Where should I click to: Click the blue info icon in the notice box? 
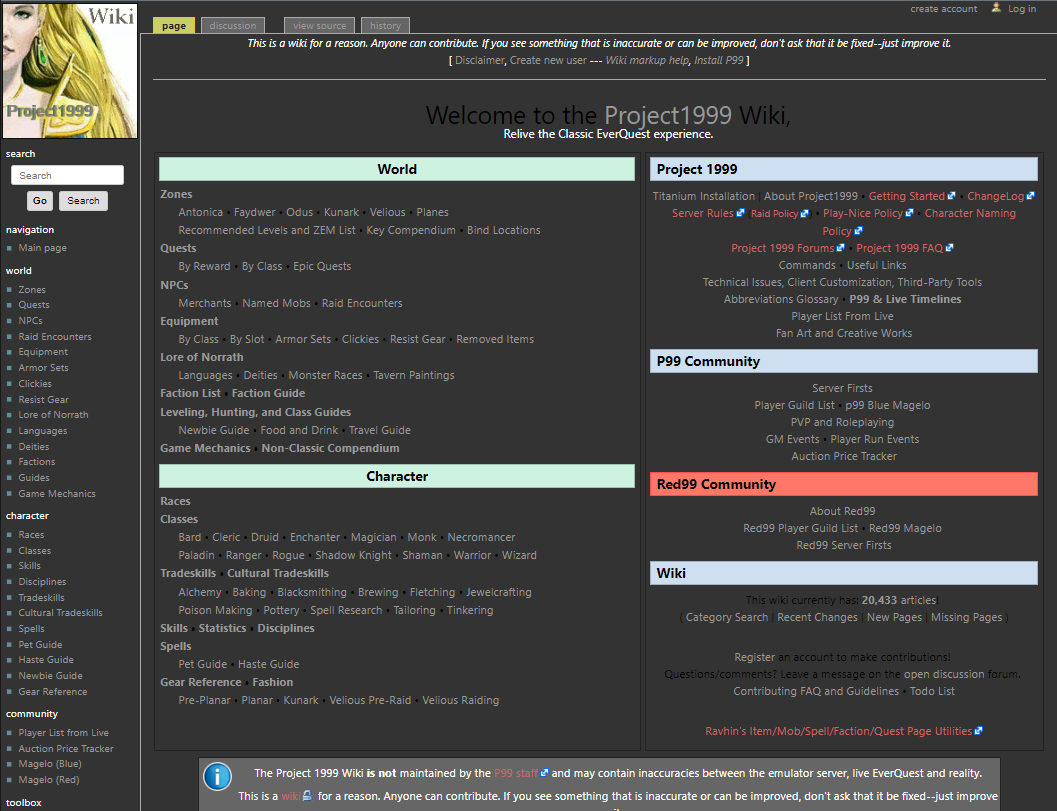pos(217,777)
